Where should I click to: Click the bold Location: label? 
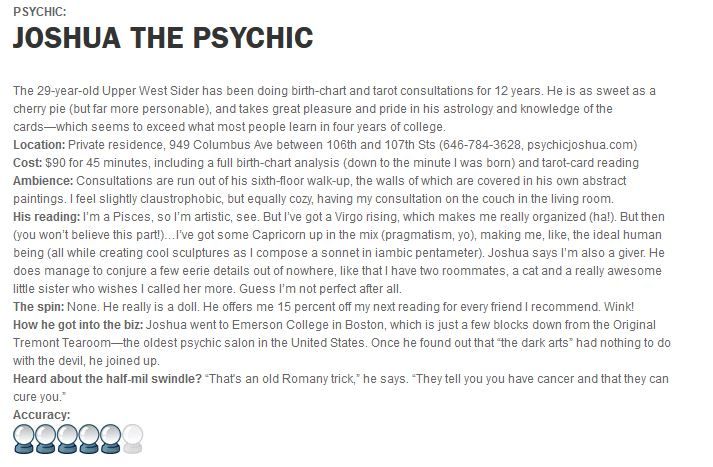click(x=39, y=145)
